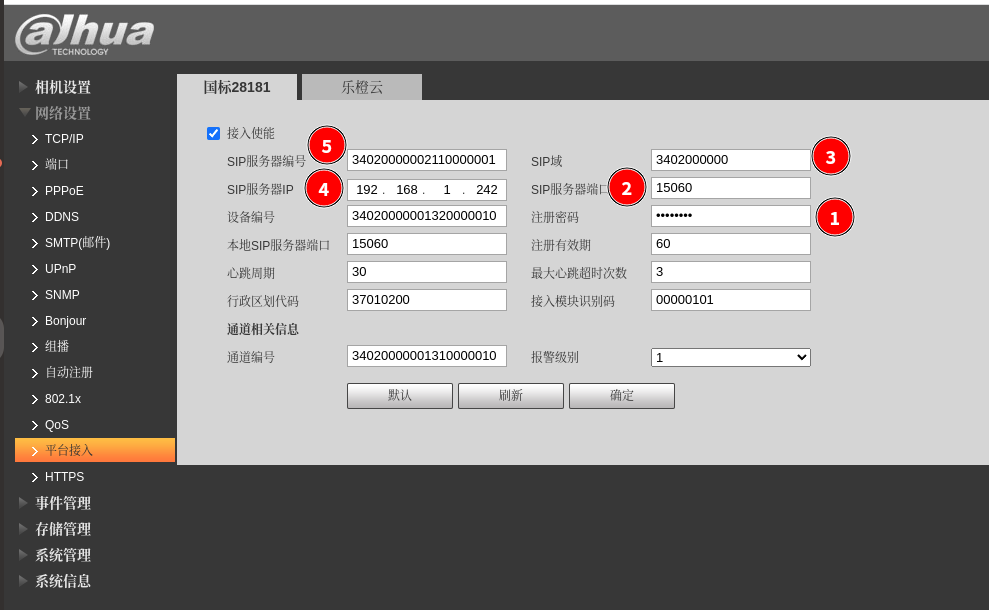989x610 pixels.
Task: Collapse the 网络设置 section
Action: [x=62, y=113]
